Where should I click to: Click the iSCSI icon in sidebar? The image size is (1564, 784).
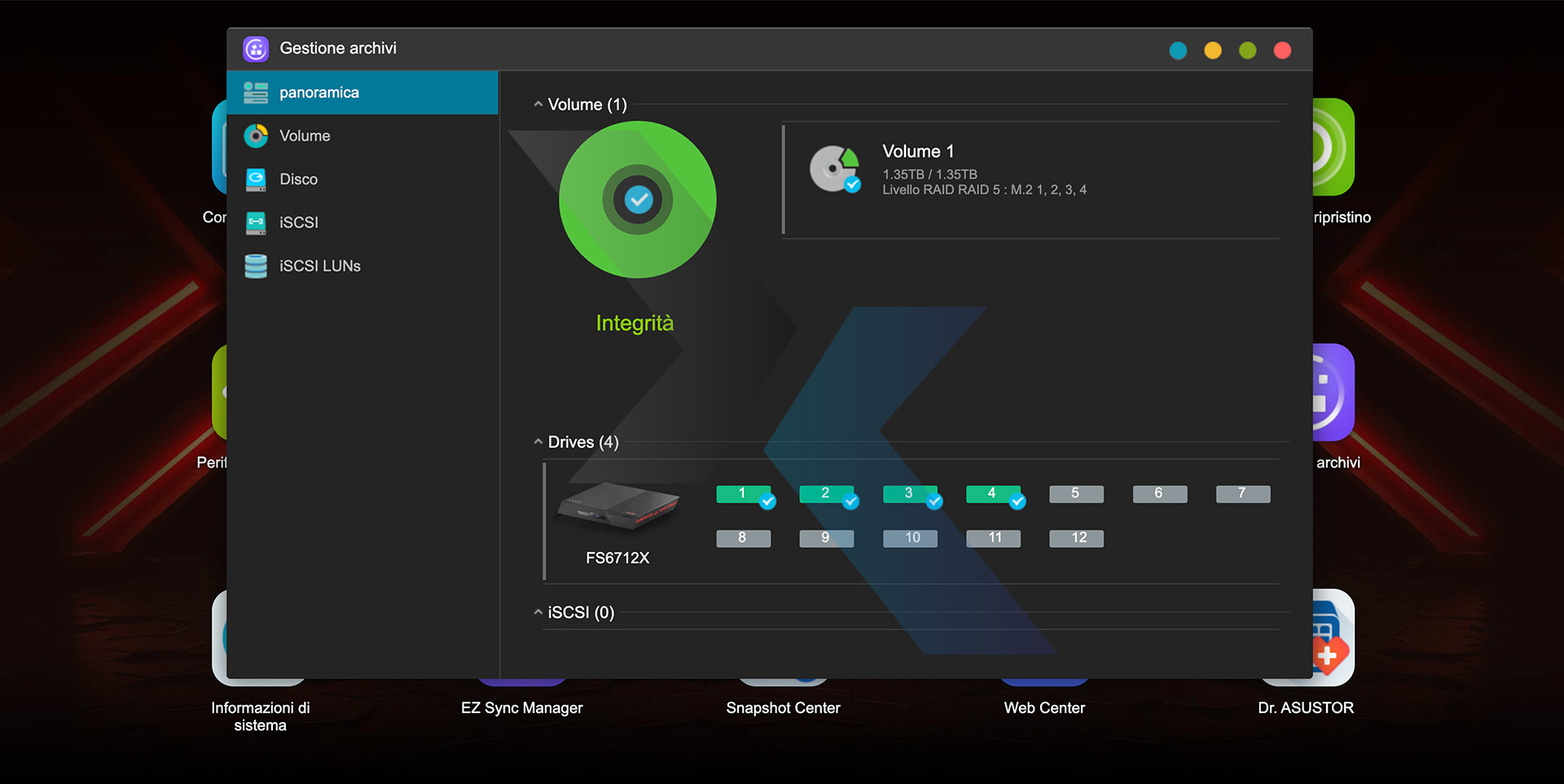click(256, 222)
